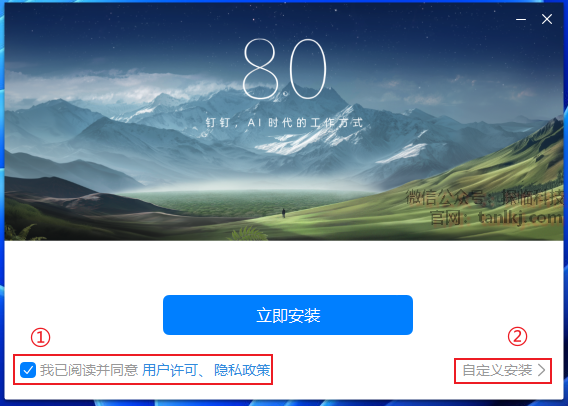Click the red circled number ② marker

tap(517, 336)
